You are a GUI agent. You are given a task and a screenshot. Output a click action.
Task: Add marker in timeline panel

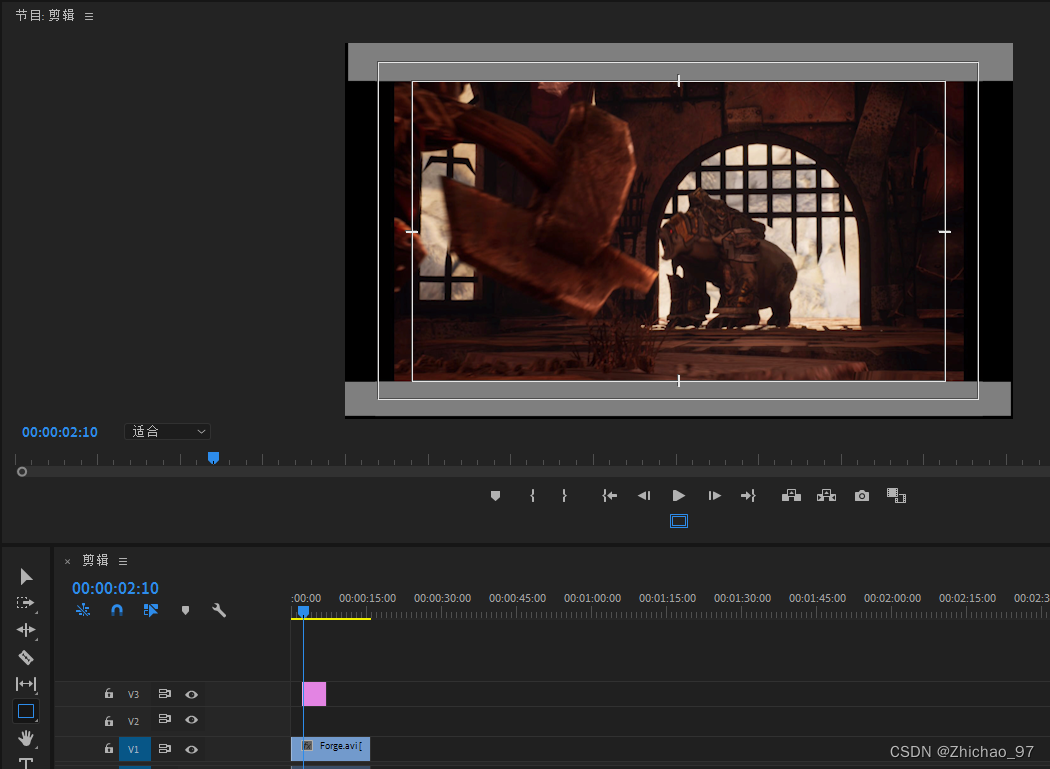[185, 610]
